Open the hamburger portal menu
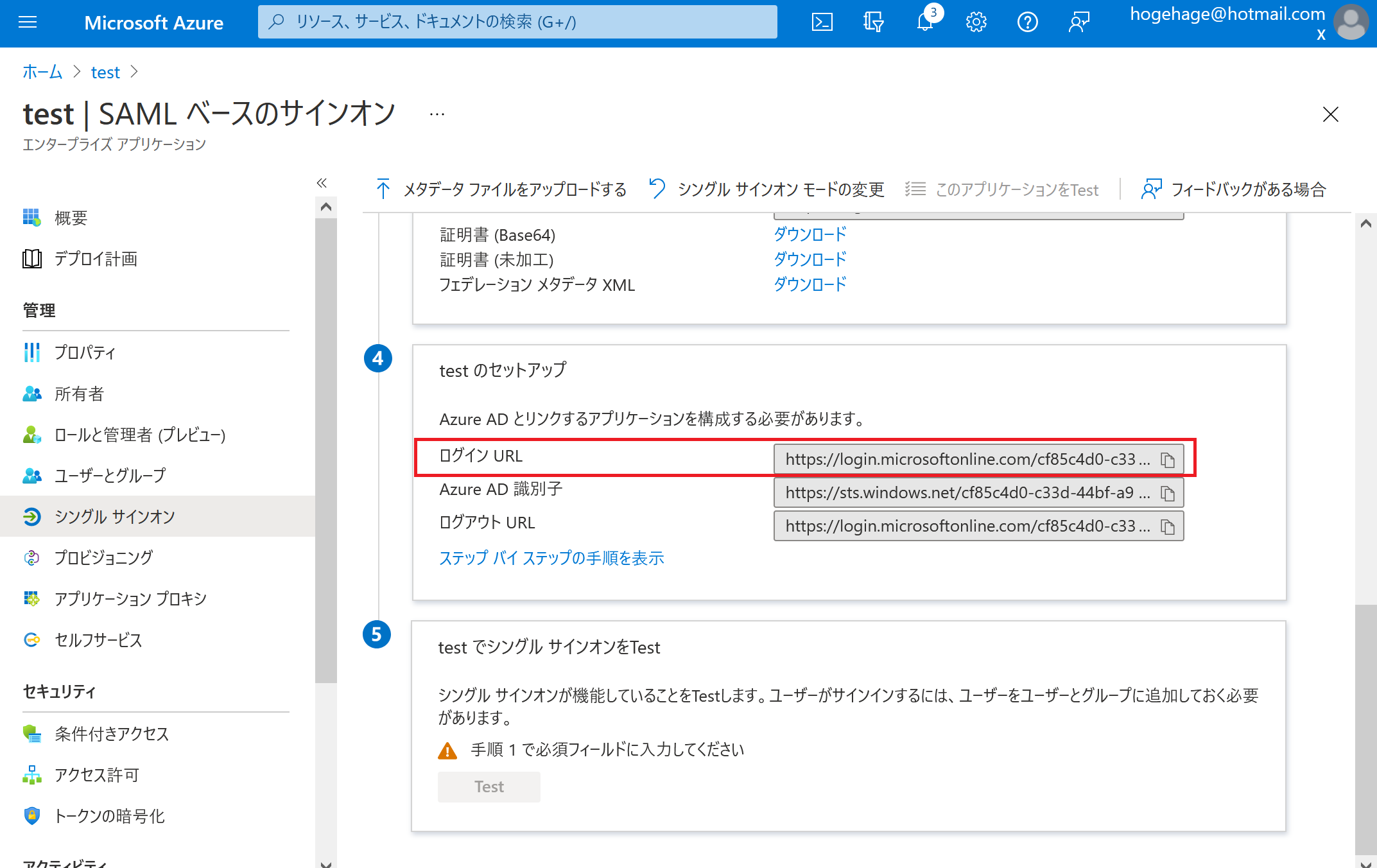Viewport: 1377px width, 868px height. coord(28,22)
